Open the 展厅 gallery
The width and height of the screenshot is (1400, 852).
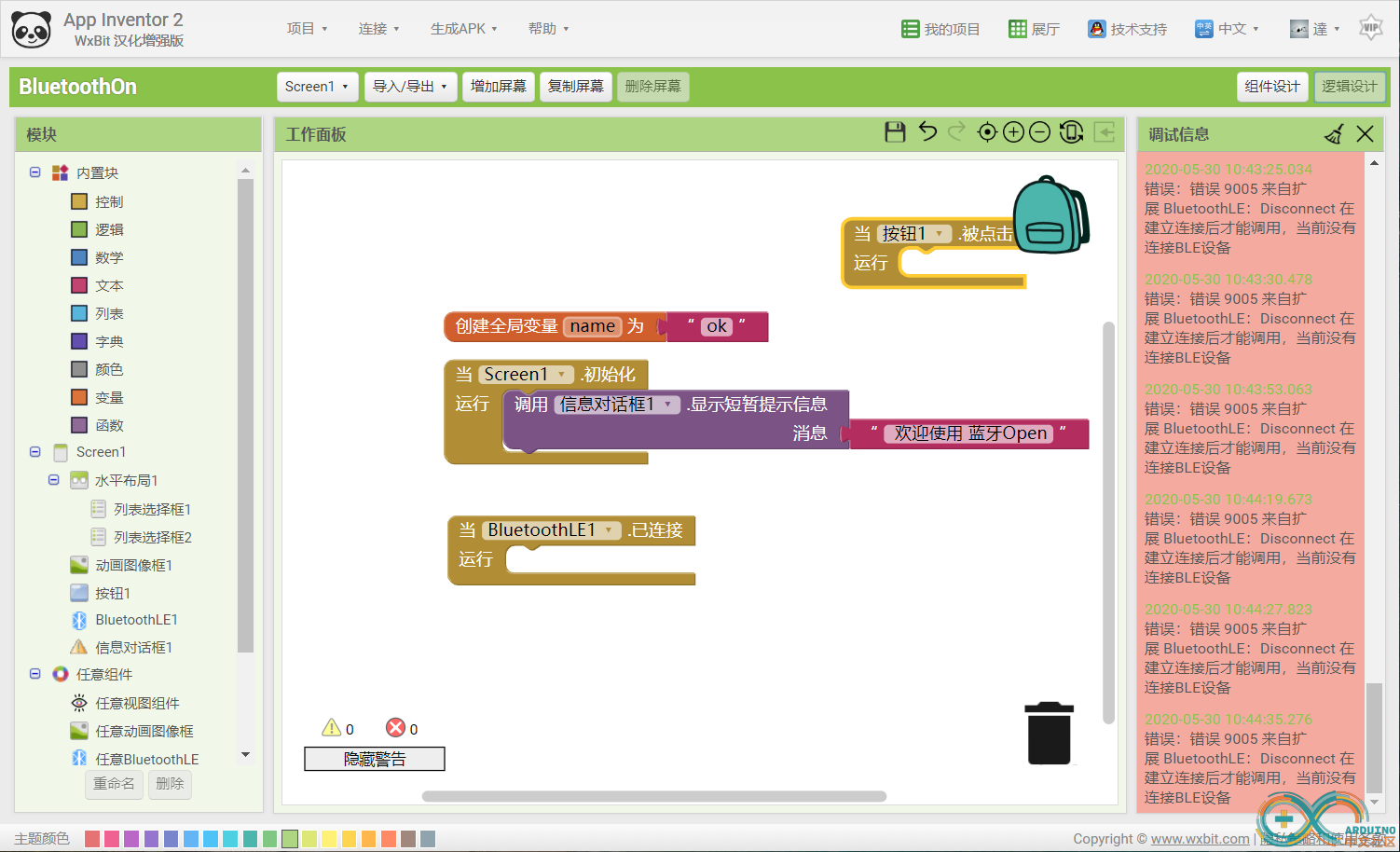point(1035,29)
